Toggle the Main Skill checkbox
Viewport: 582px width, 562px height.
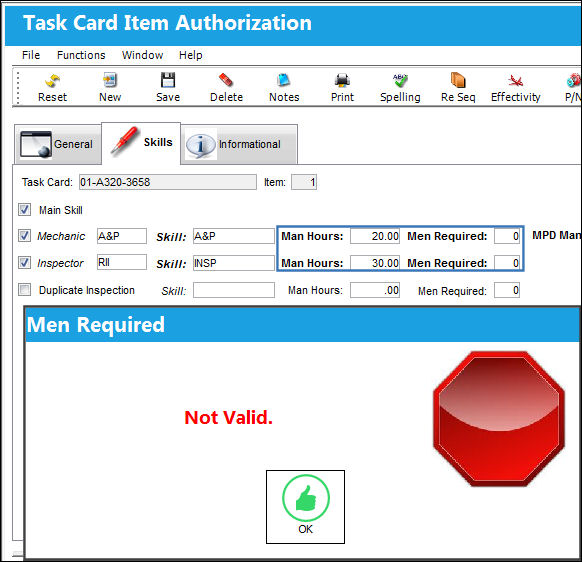(x=24, y=210)
